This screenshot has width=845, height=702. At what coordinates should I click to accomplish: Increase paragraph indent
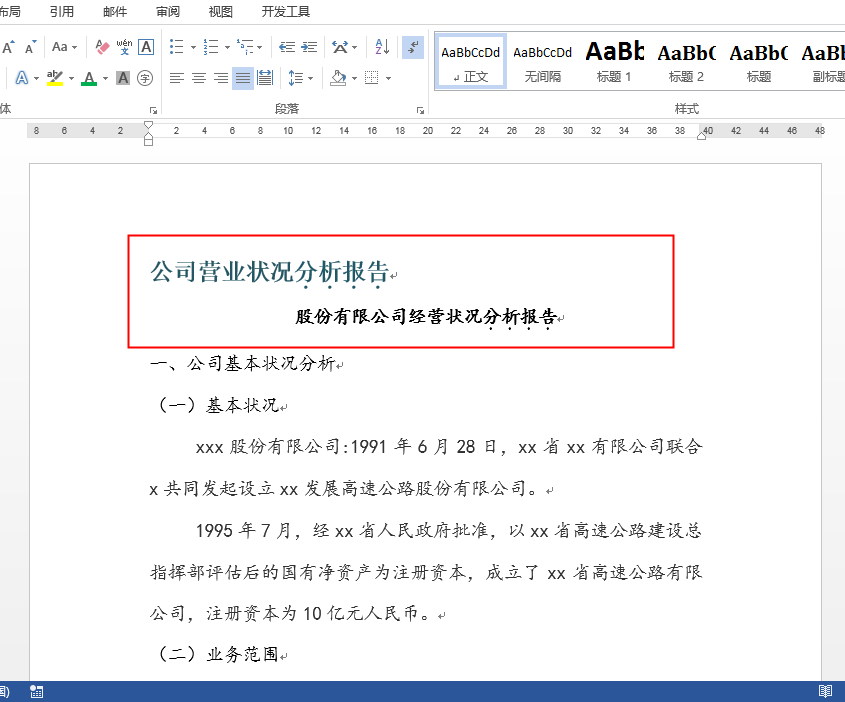tap(309, 47)
